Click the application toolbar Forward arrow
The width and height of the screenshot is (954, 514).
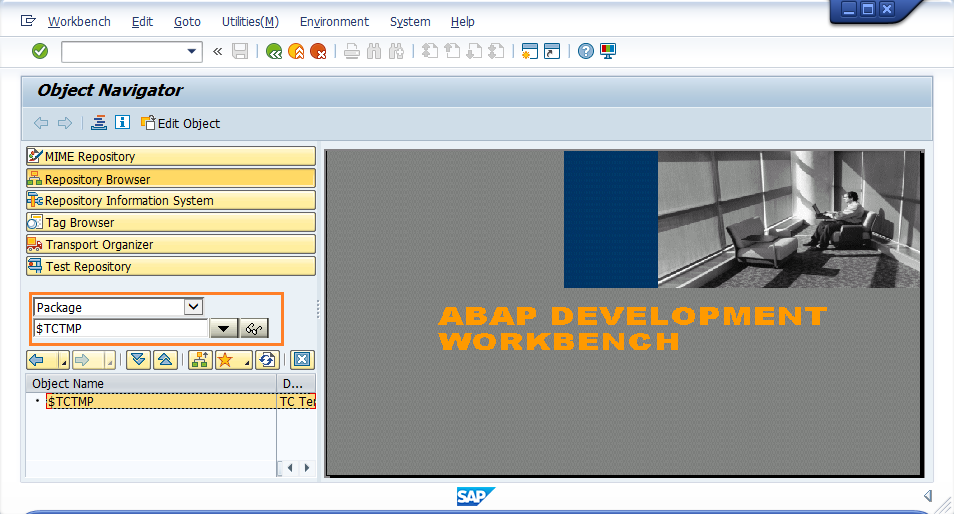pyautogui.click(x=64, y=123)
